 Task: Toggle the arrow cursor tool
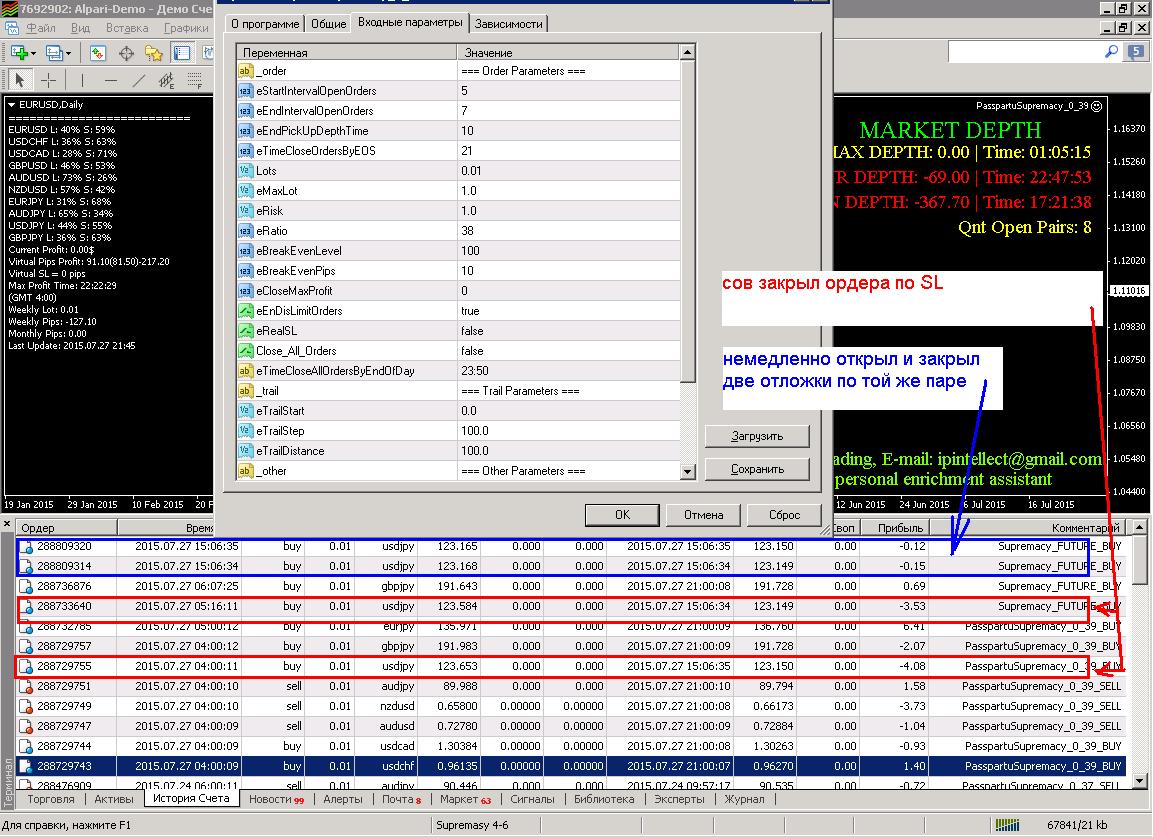point(20,80)
